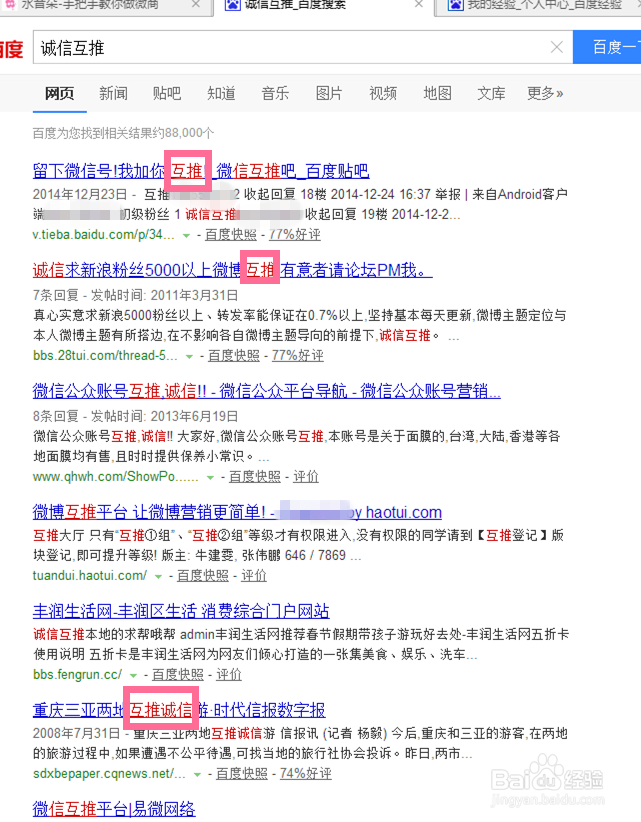Open result 微博互推平台 让微博营销更简单

237,512
